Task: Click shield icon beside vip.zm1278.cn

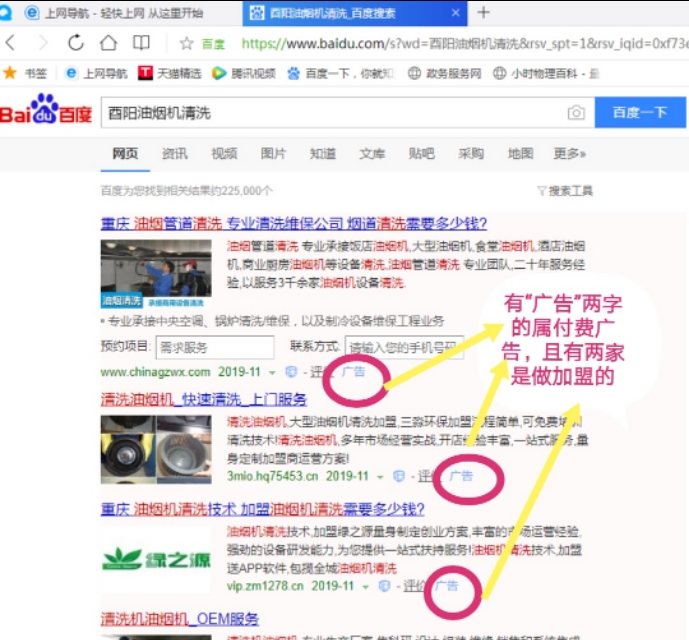Action: click(x=384, y=586)
